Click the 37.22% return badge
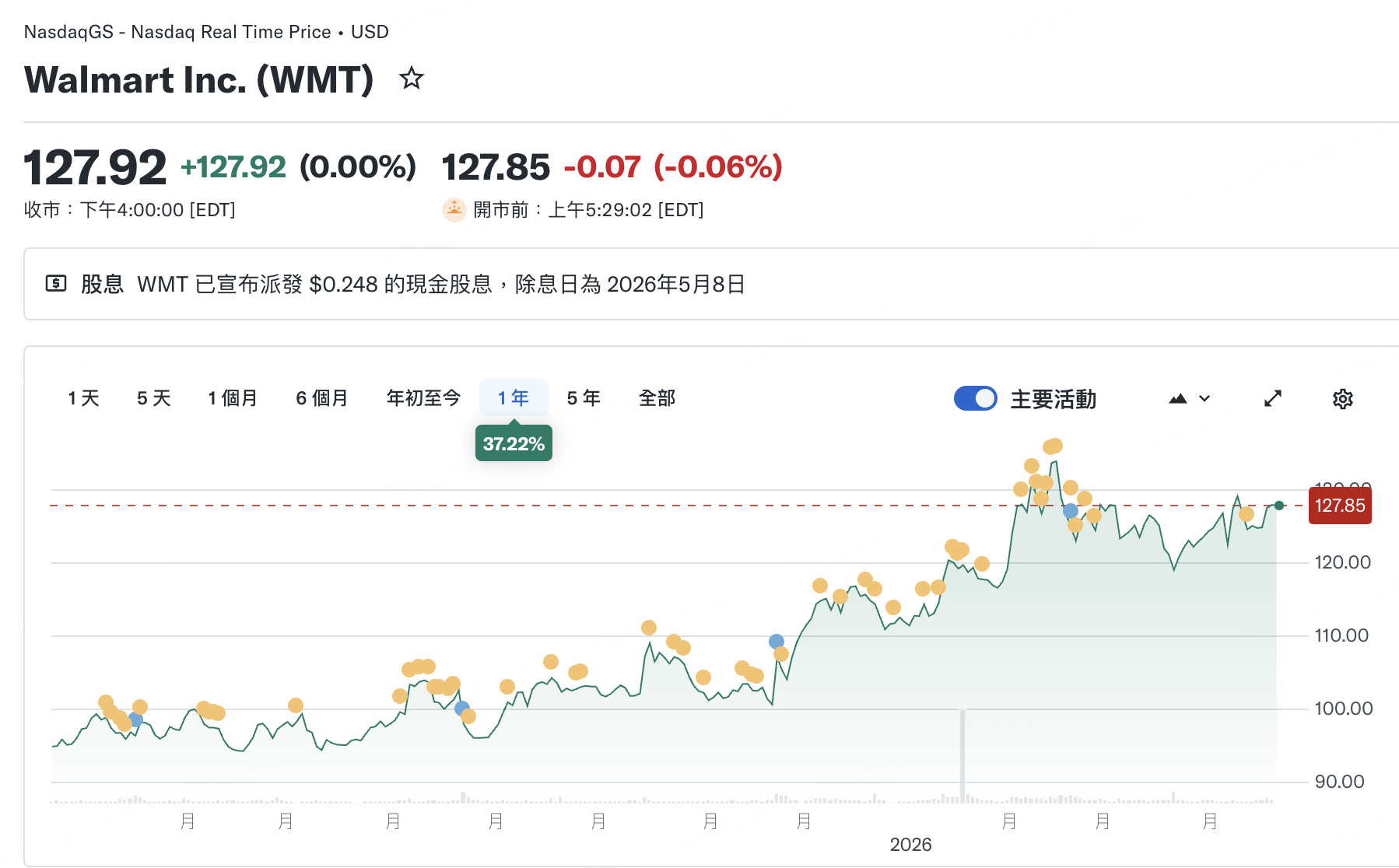This screenshot has width=1399, height=868. (x=514, y=443)
